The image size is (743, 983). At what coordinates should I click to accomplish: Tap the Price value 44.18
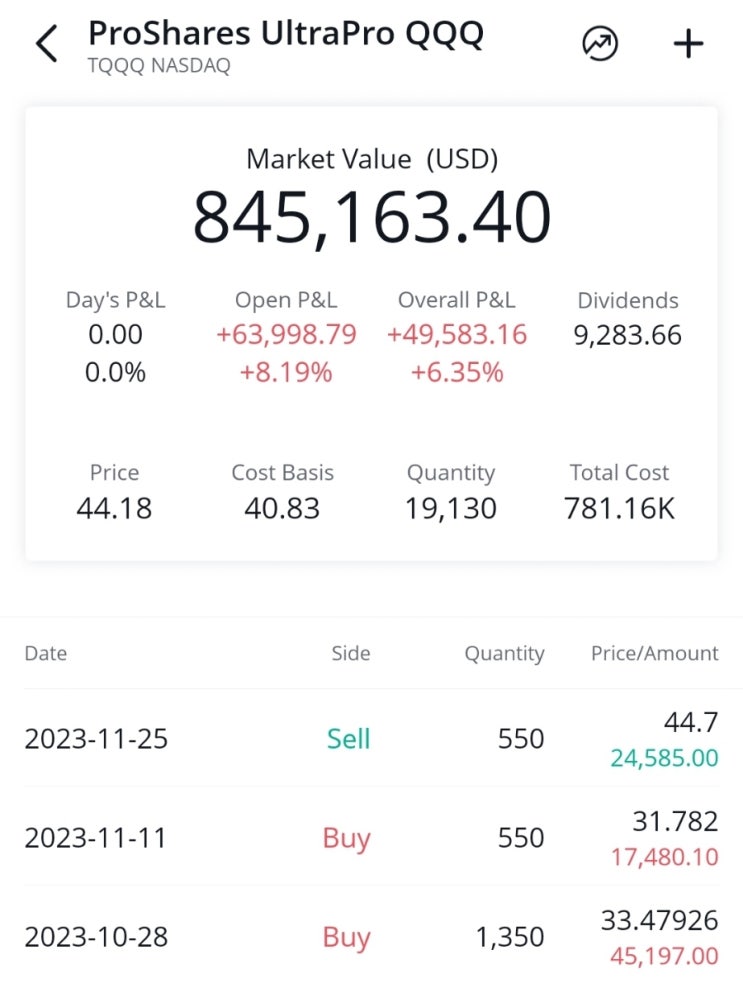pyautogui.click(x=114, y=508)
